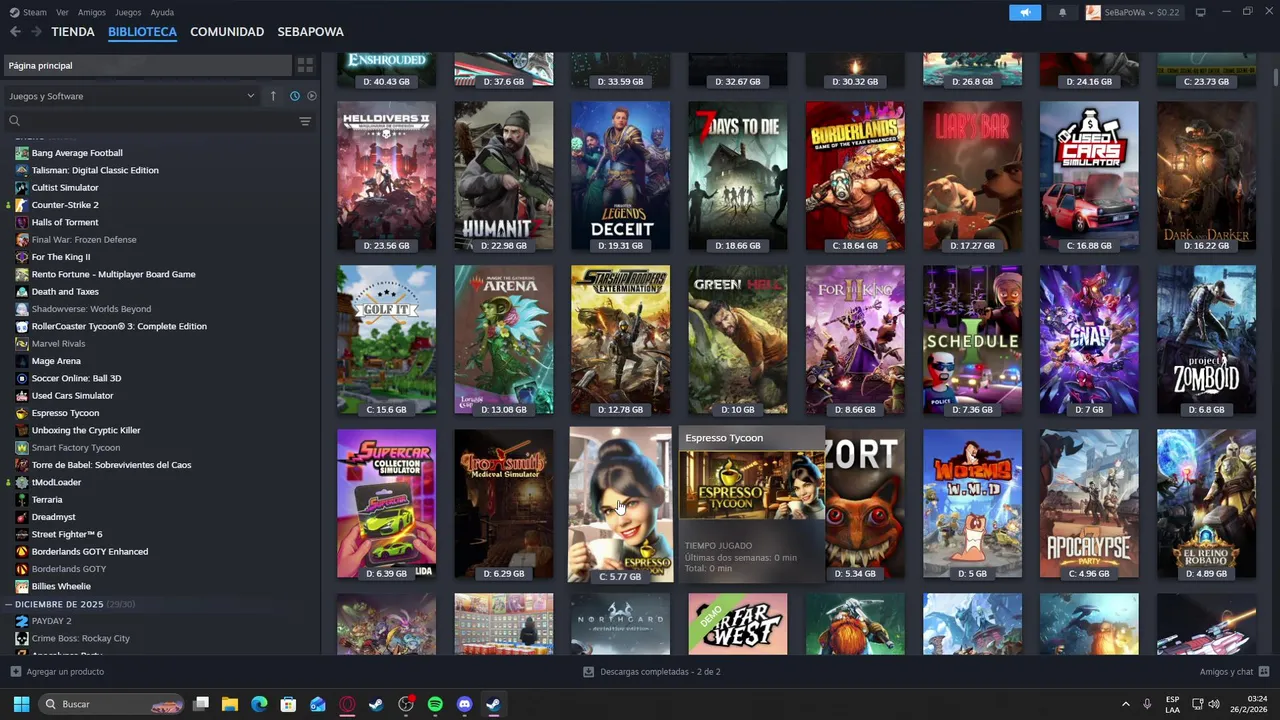This screenshot has height=720, width=1280.
Task: Open Project Zomboid game cover
Action: tap(1206, 340)
